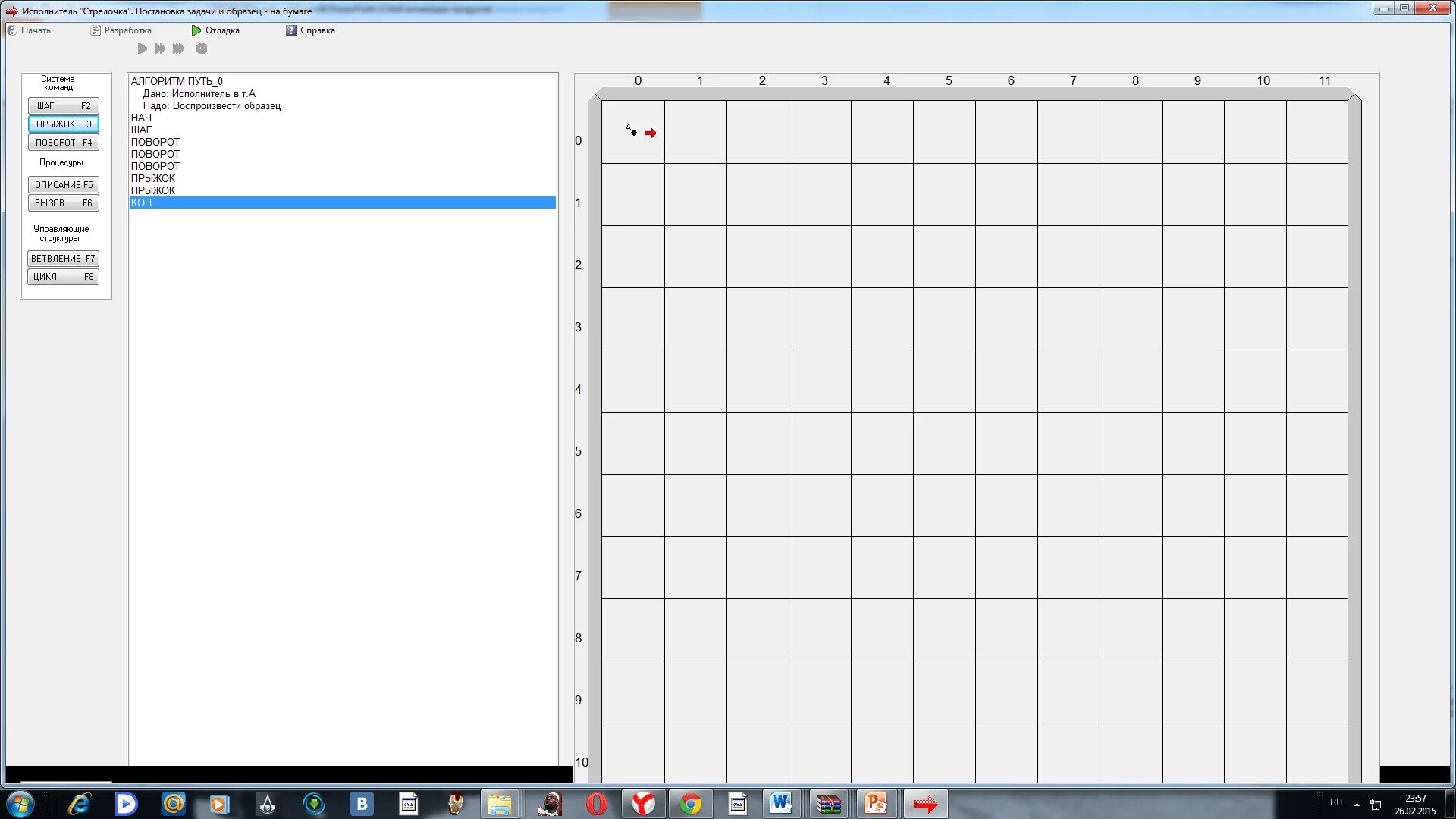The height and width of the screenshot is (819, 1456).
Task: Open the Opera browser from the taskbar
Action: coord(597,804)
